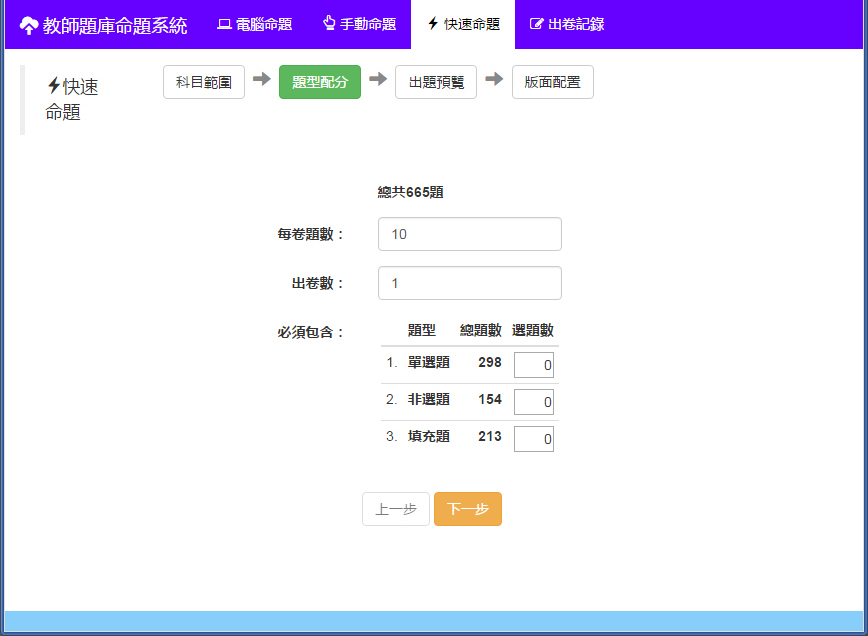Jump to the 出題預覽 step
Image resolution: width=868 pixels, height=636 pixels.
coord(436,82)
